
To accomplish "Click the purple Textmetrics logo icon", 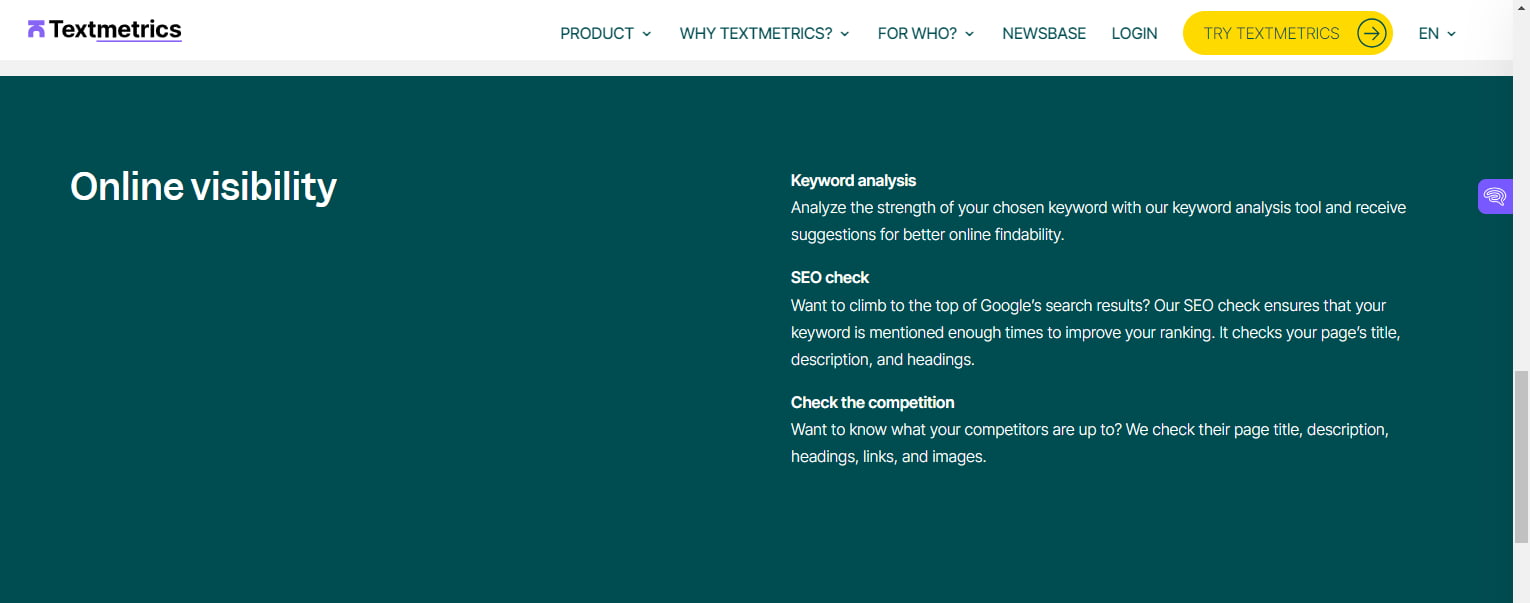I will pos(36,29).
